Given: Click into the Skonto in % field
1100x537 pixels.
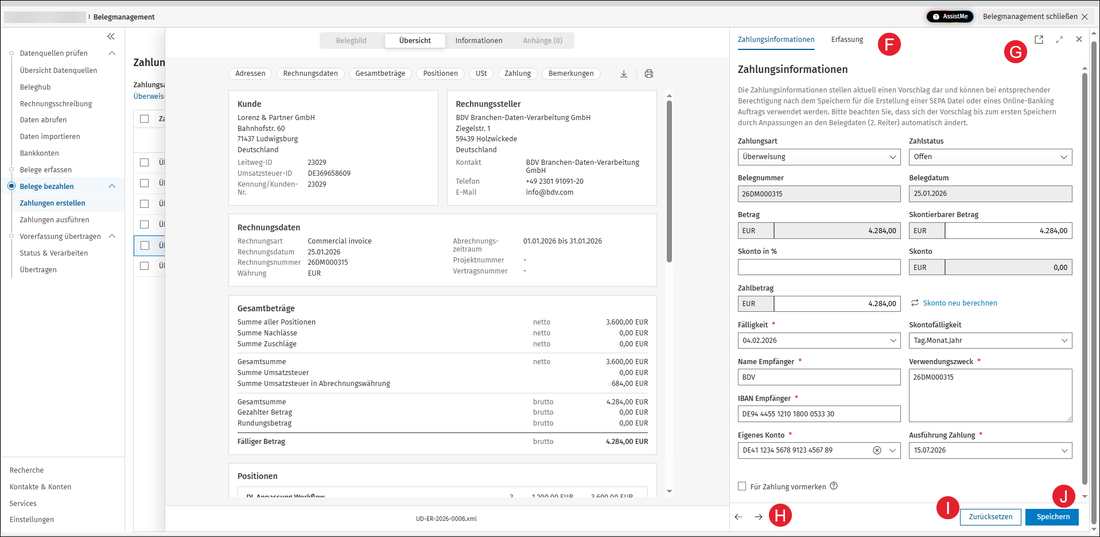Looking at the screenshot, I should [819, 267].
